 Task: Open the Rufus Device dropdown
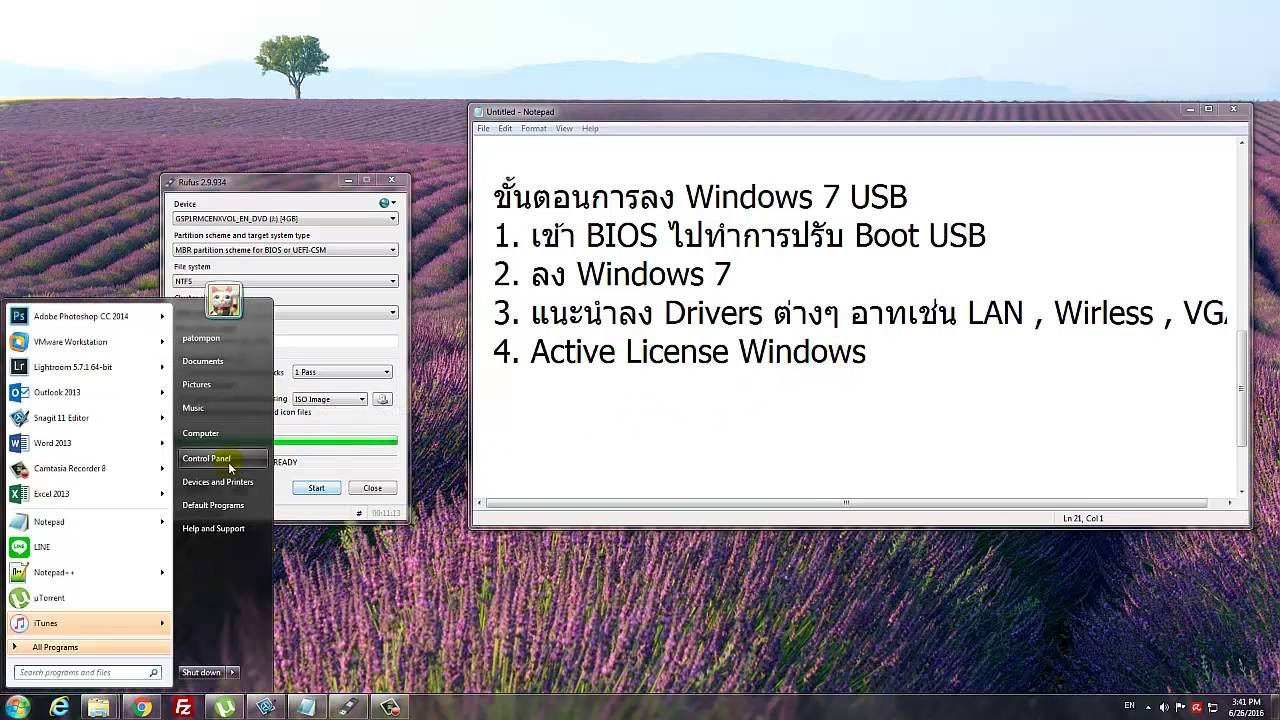pos(286,218)
